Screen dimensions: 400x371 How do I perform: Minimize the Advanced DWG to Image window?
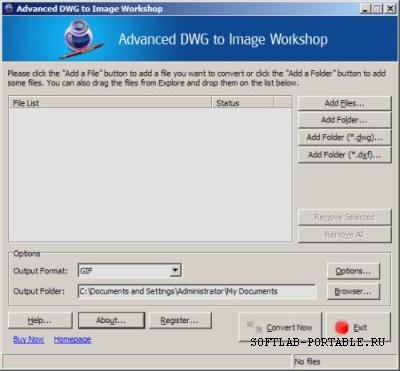pos(366,9)
